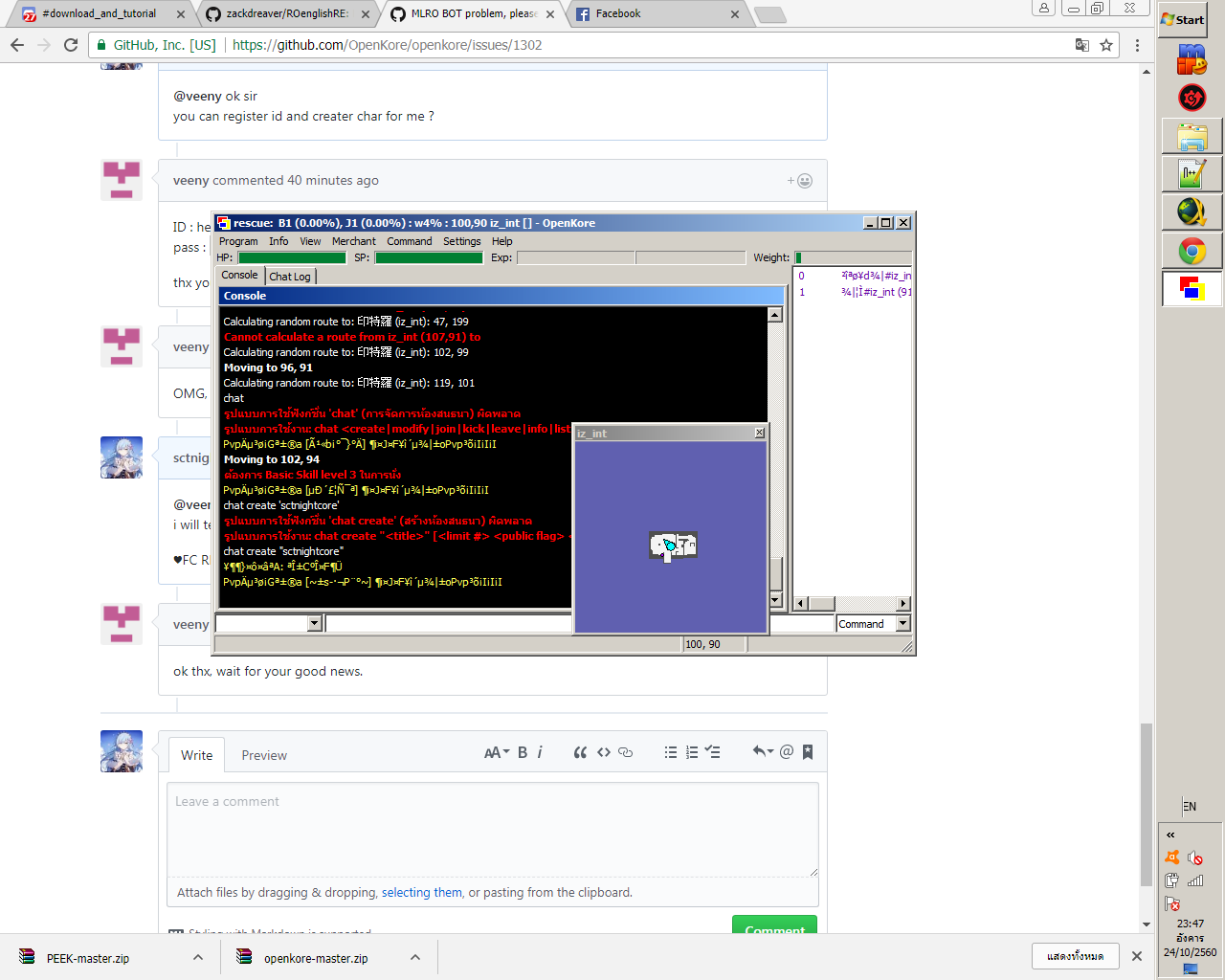Add a hyperlink using the link icon
1225x980 pixels.
pyautogui.click(x=625, y=752)
